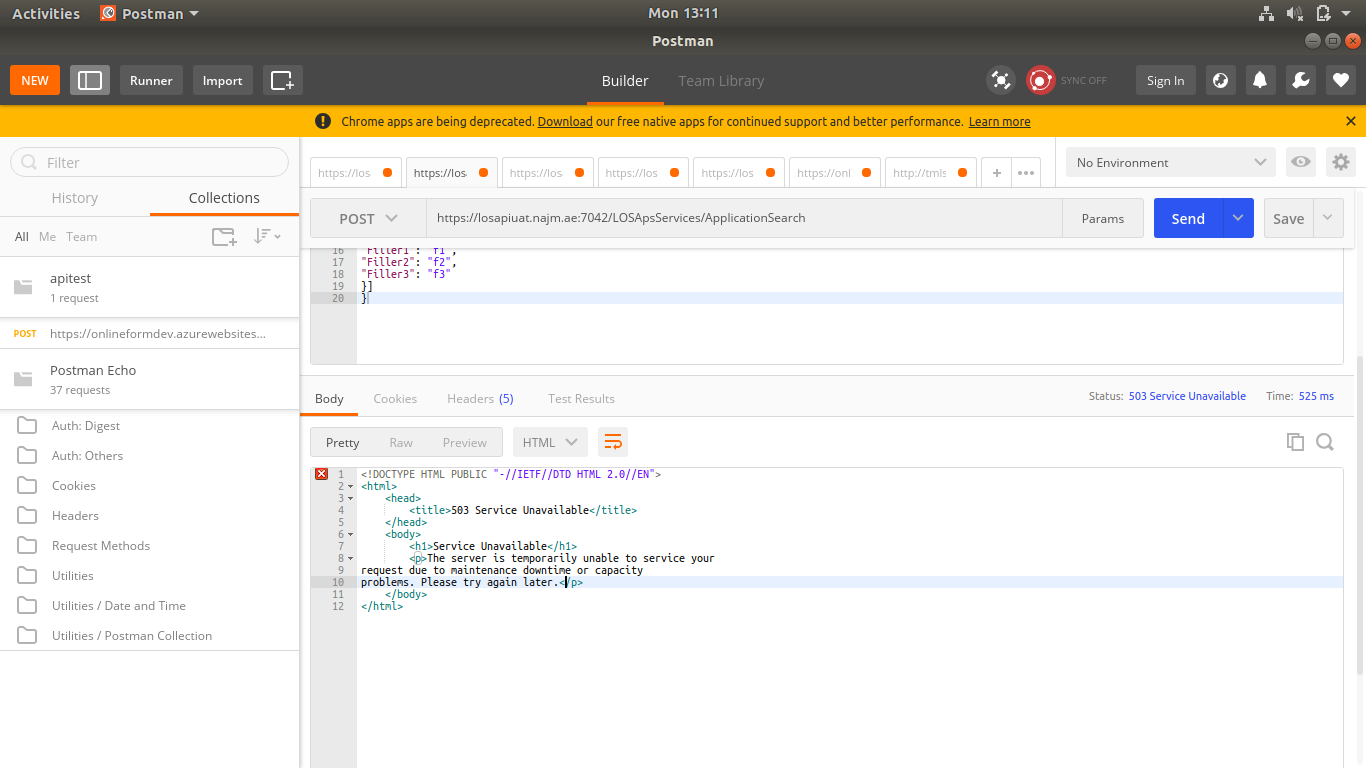Click the environment quick look eye icon

[x=1300, y=162]
